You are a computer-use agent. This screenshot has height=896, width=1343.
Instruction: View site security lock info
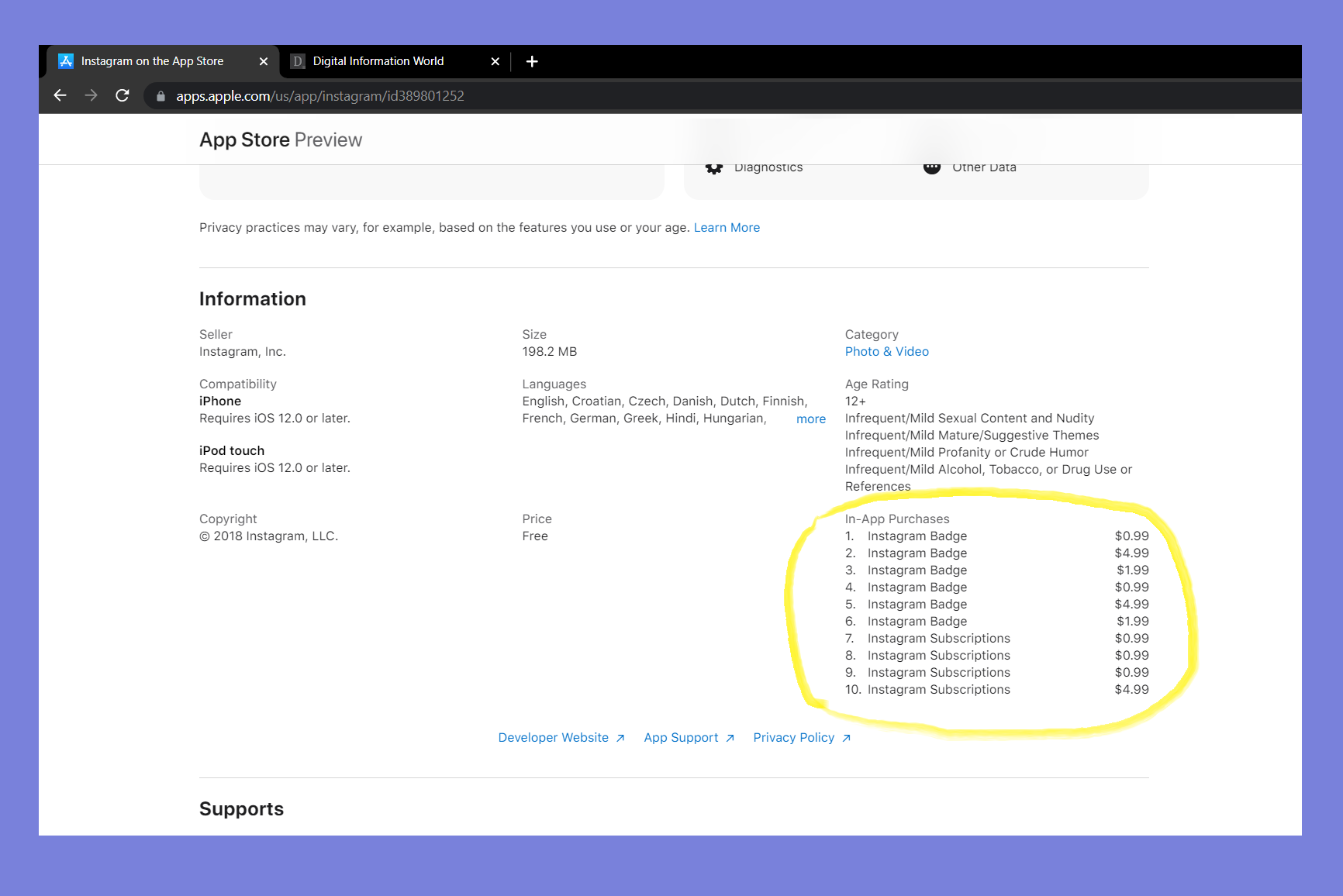[x=161, y=96]
